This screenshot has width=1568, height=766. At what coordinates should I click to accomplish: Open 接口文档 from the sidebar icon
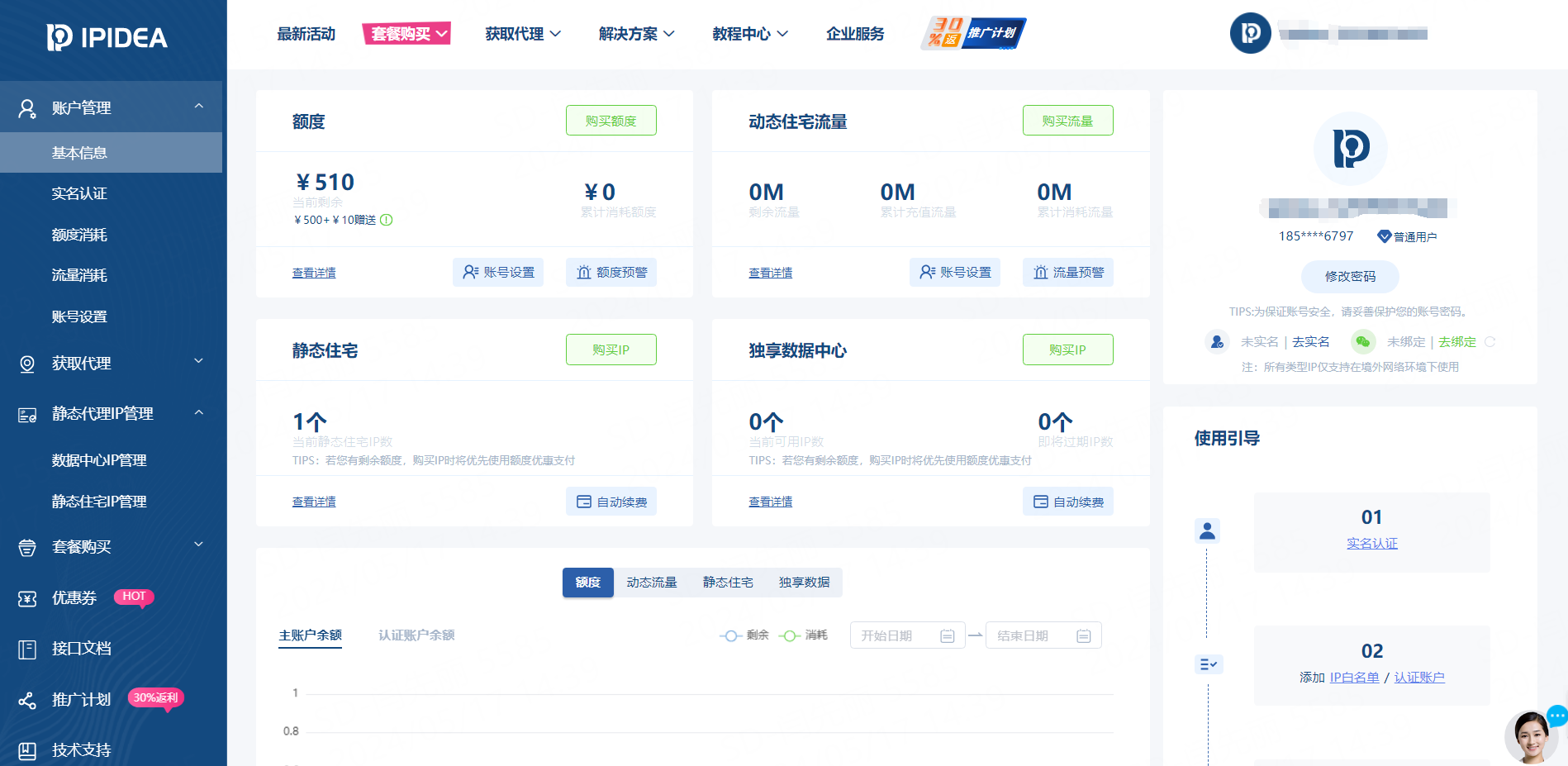click(27, 649)
